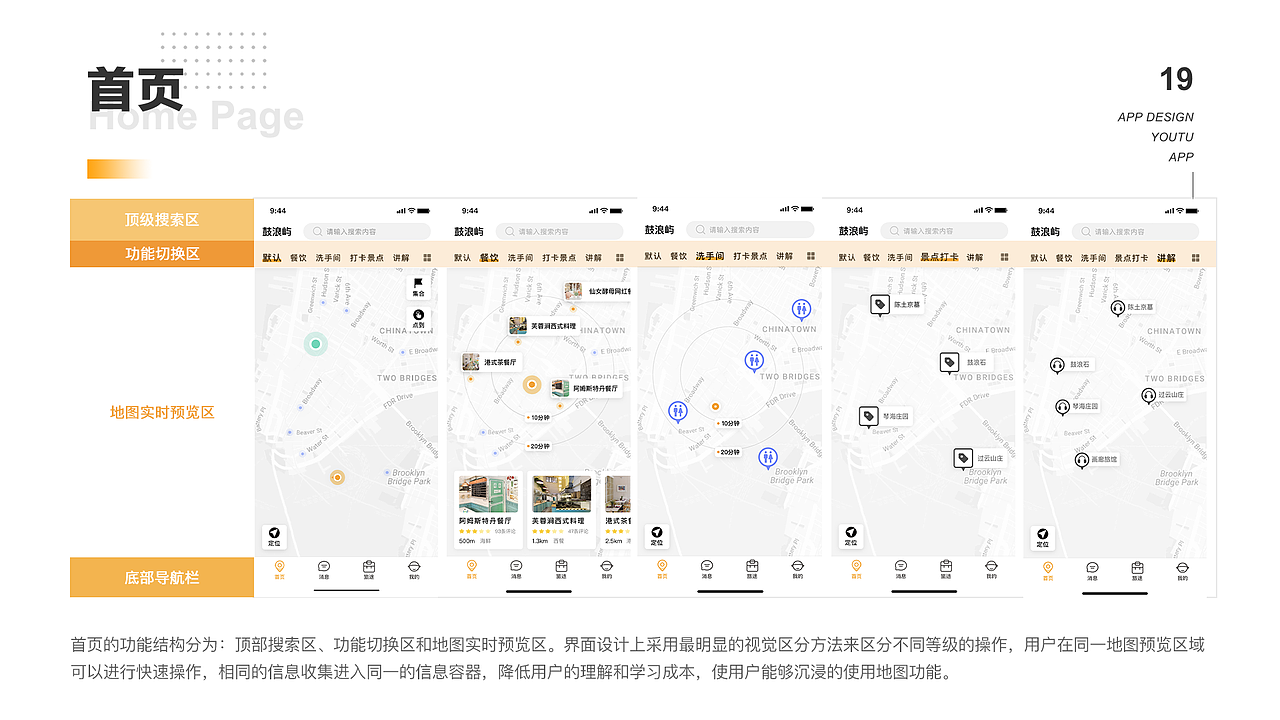Tap 定位 locate icon on check-in spots screen
Image resolution: width=1280 pixels, height=720 pixels.
[x=851, y=537]
